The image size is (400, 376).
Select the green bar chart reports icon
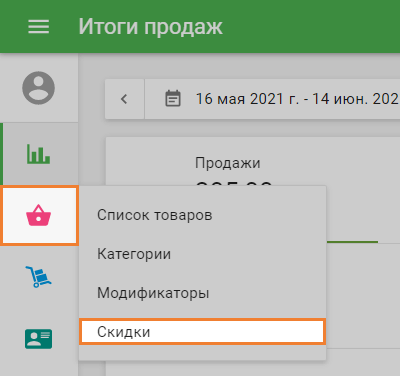(39, 154)
